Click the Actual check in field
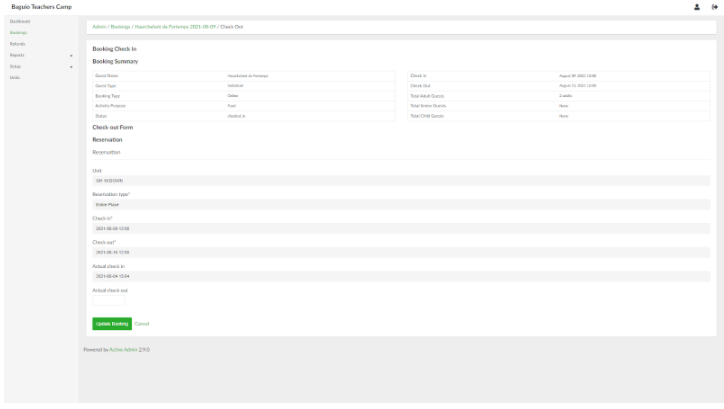 [x=400, y=276]
